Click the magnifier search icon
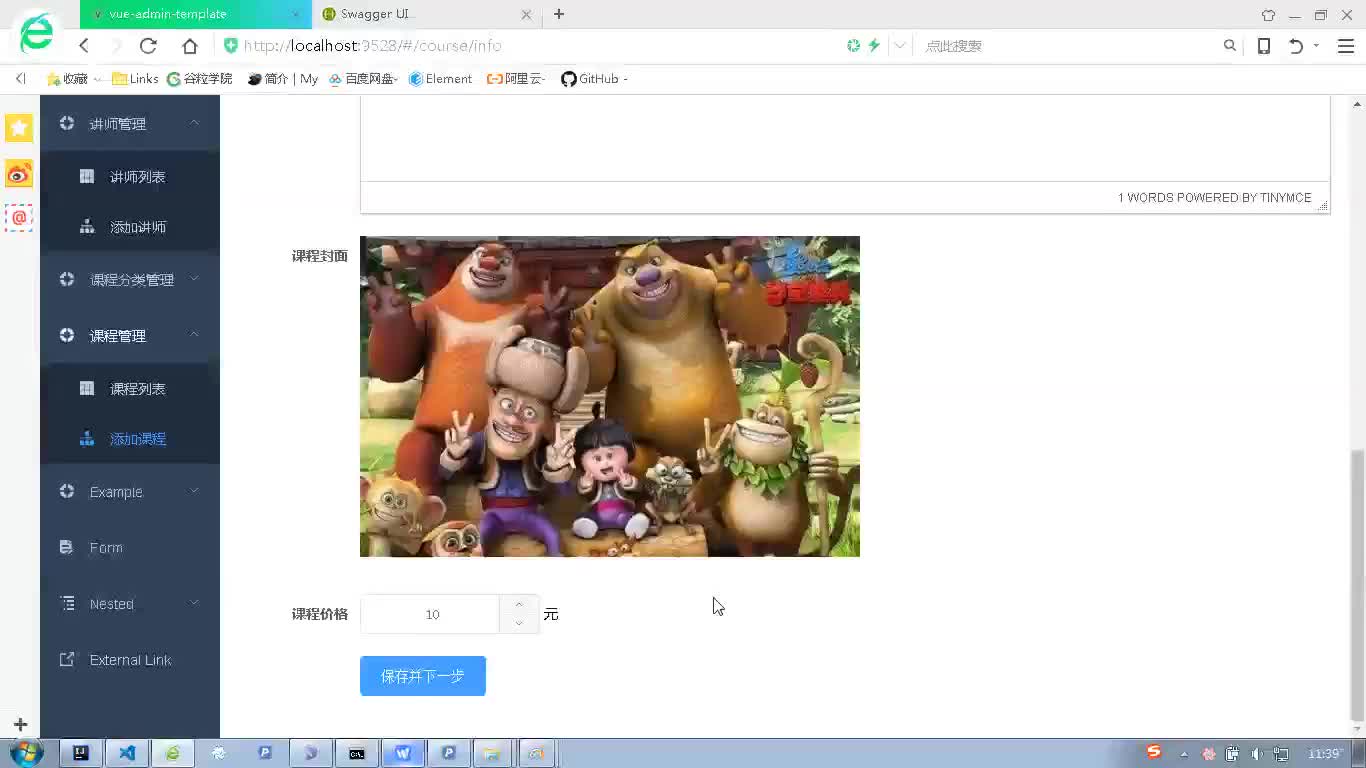This screenshot has width=1366, height=768. (1230, 46)
